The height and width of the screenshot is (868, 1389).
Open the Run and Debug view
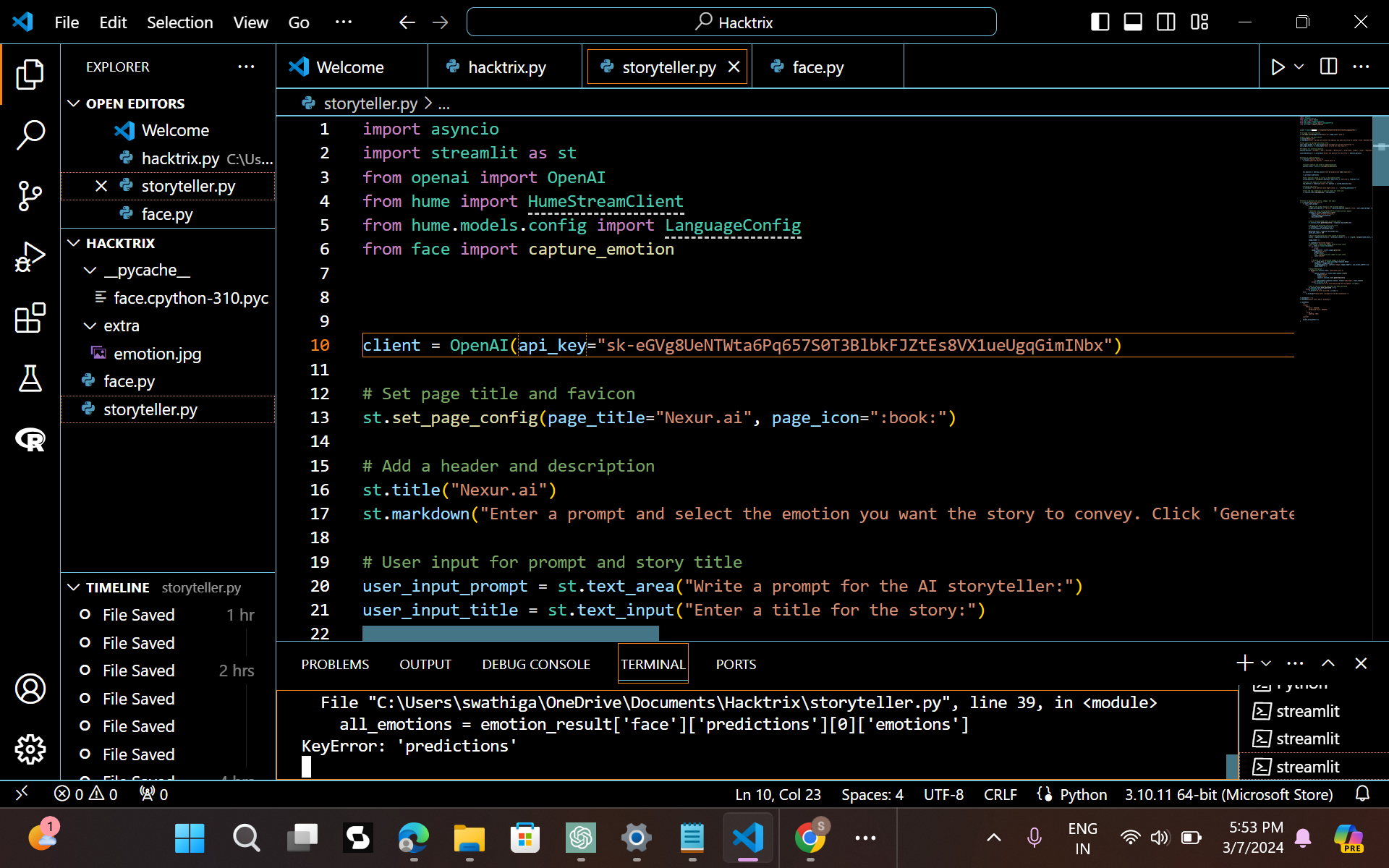[30, 256]
